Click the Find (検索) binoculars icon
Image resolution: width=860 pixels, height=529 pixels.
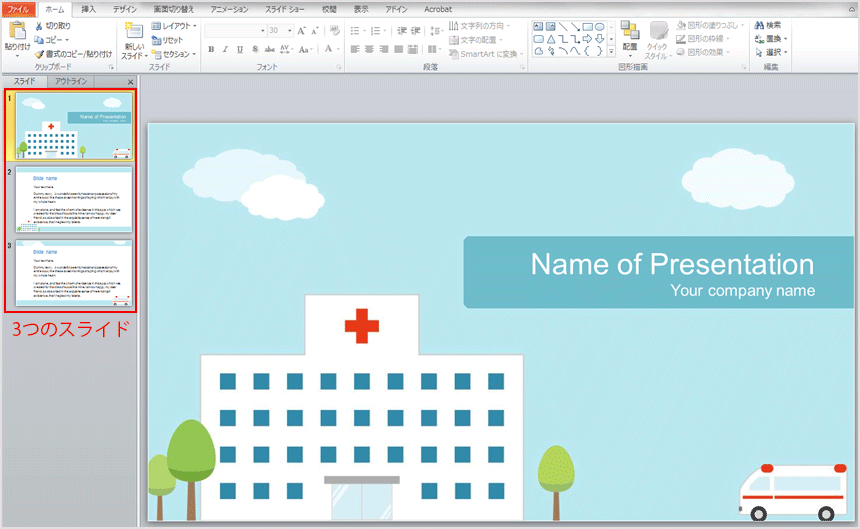759,25
